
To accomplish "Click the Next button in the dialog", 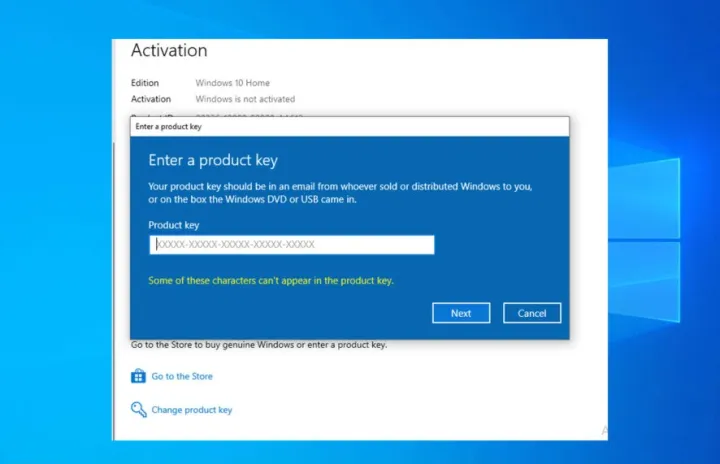I will coord(461,313).
